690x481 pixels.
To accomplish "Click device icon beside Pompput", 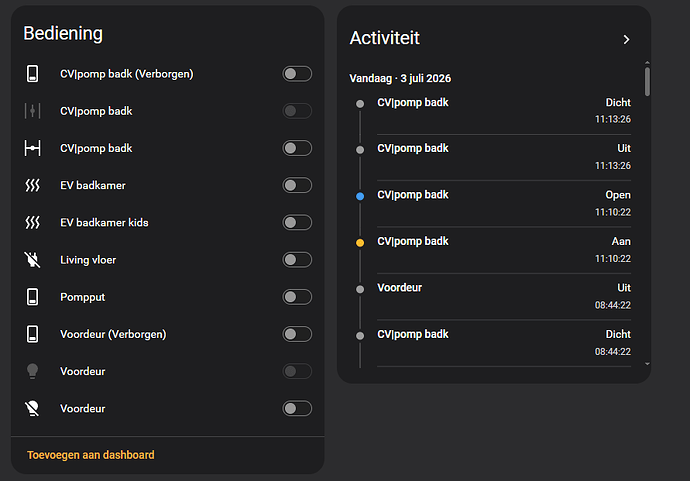I will point(32,297).
